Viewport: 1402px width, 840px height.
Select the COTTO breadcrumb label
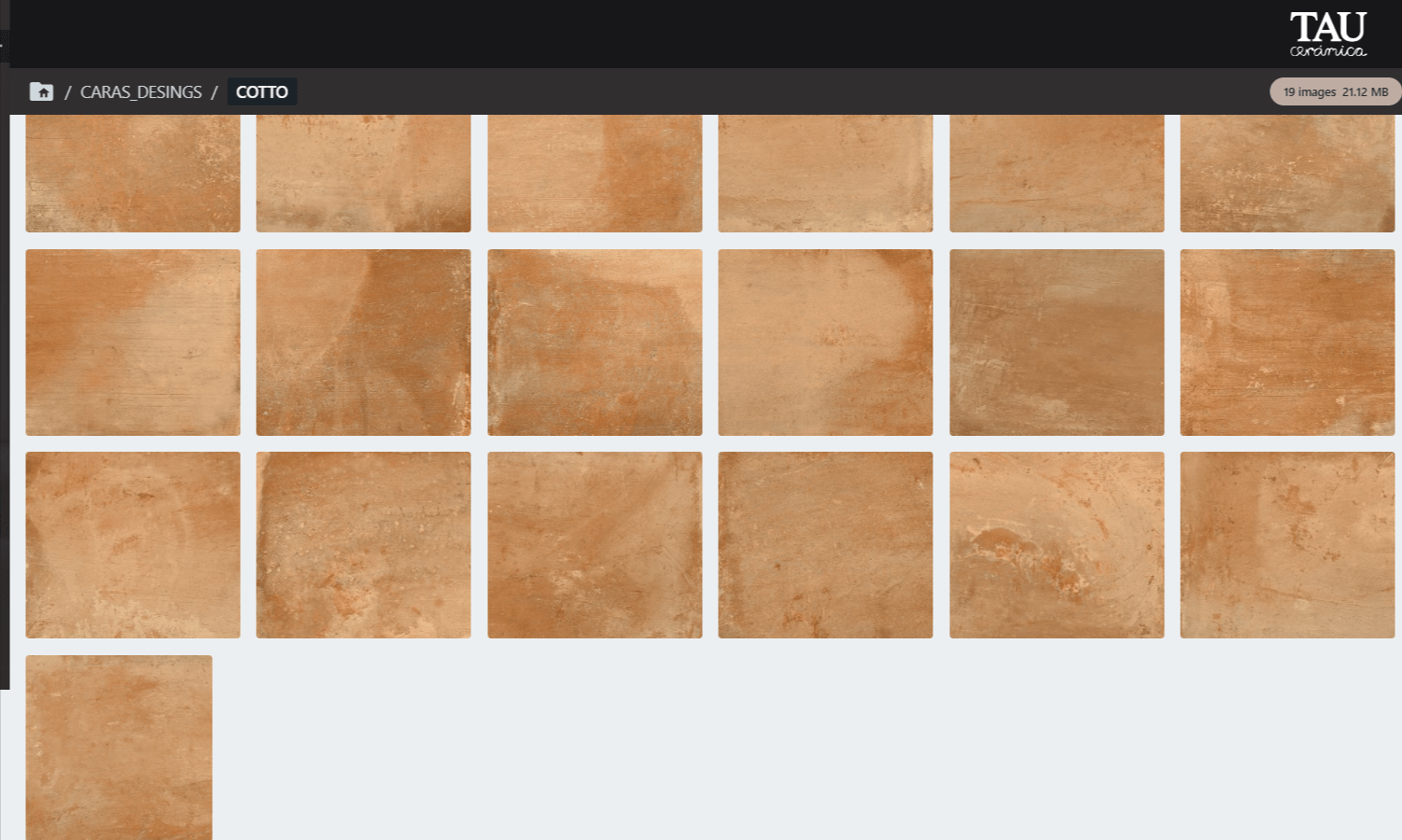pos(261,91)
